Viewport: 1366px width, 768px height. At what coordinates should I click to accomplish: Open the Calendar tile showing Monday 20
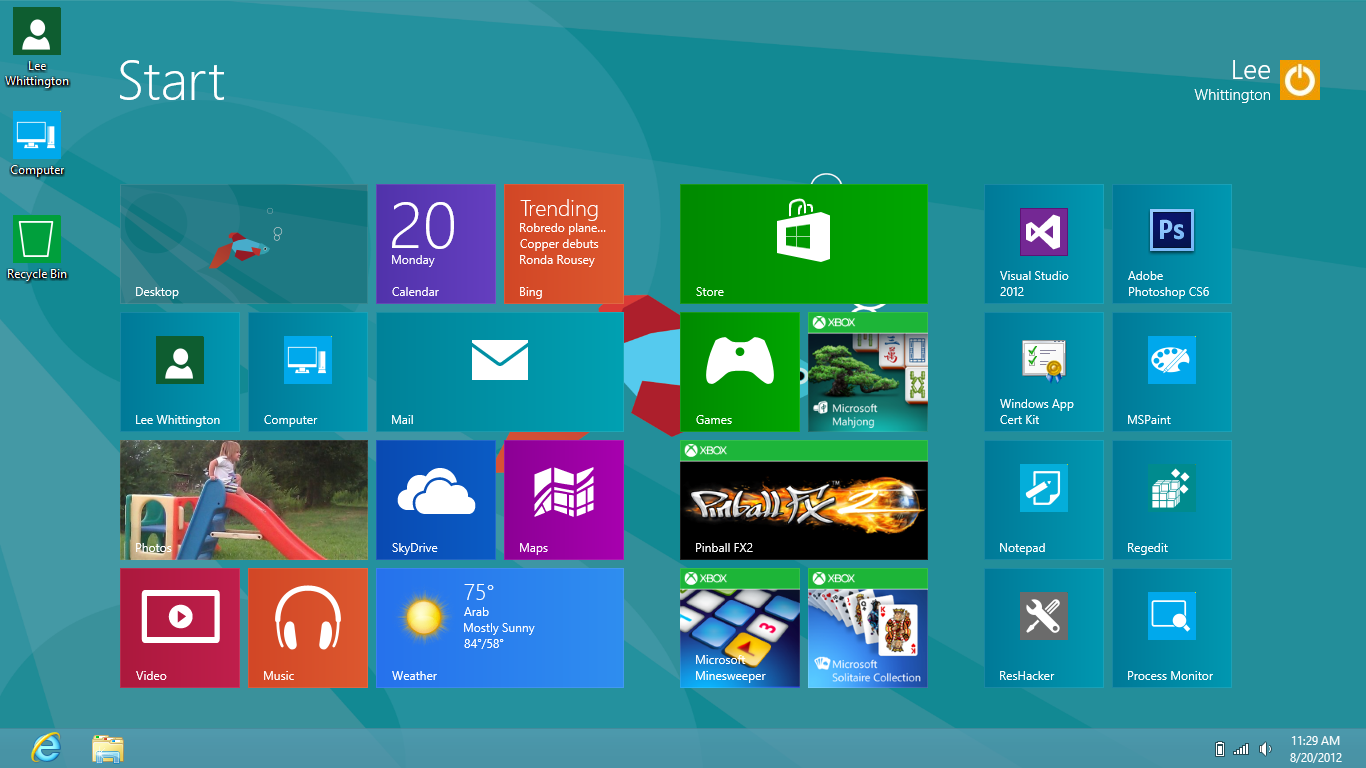pos(435,243)
